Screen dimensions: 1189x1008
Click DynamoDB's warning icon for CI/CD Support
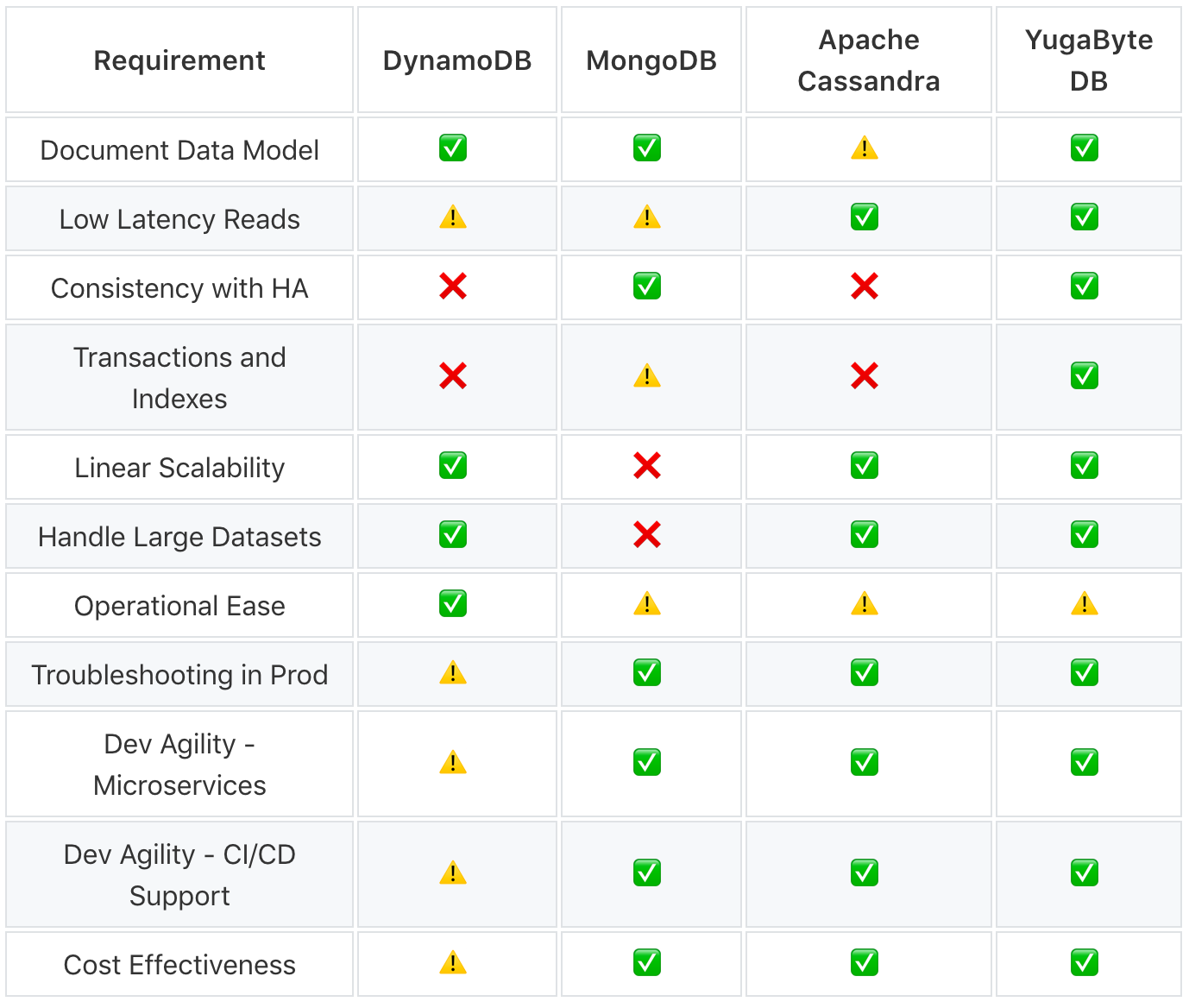453,873
